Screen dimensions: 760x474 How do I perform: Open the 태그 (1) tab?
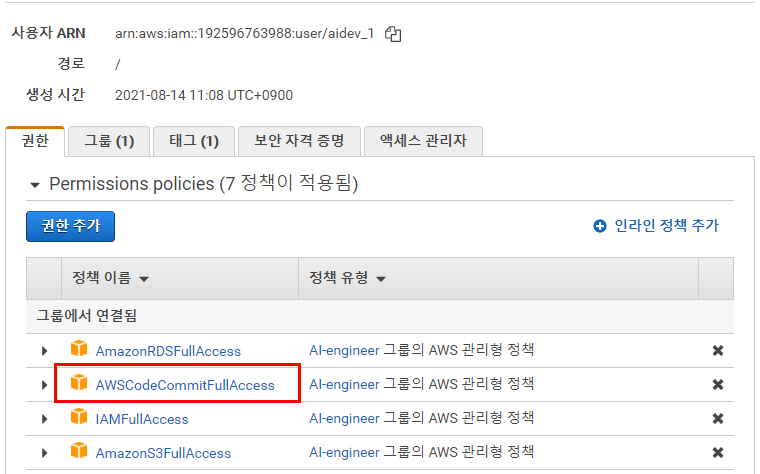(x=194, y=141)
